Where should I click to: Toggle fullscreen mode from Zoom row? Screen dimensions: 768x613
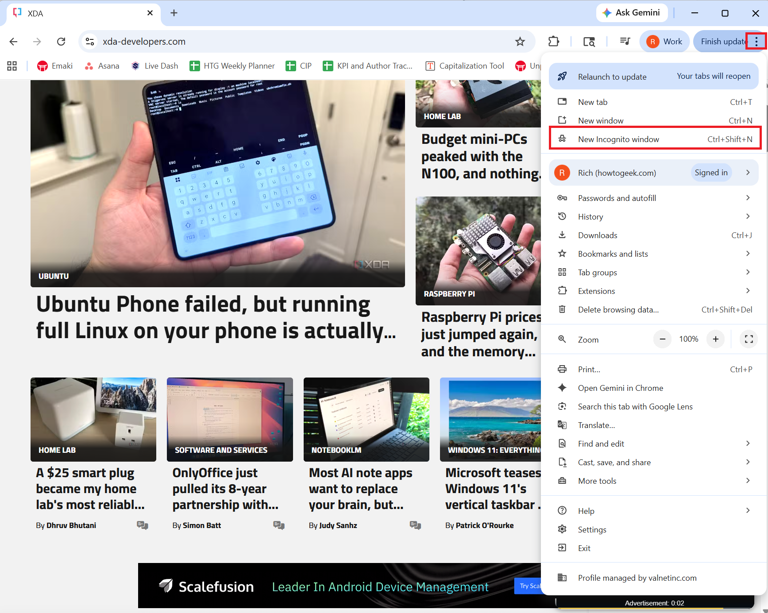pos(748,340)
